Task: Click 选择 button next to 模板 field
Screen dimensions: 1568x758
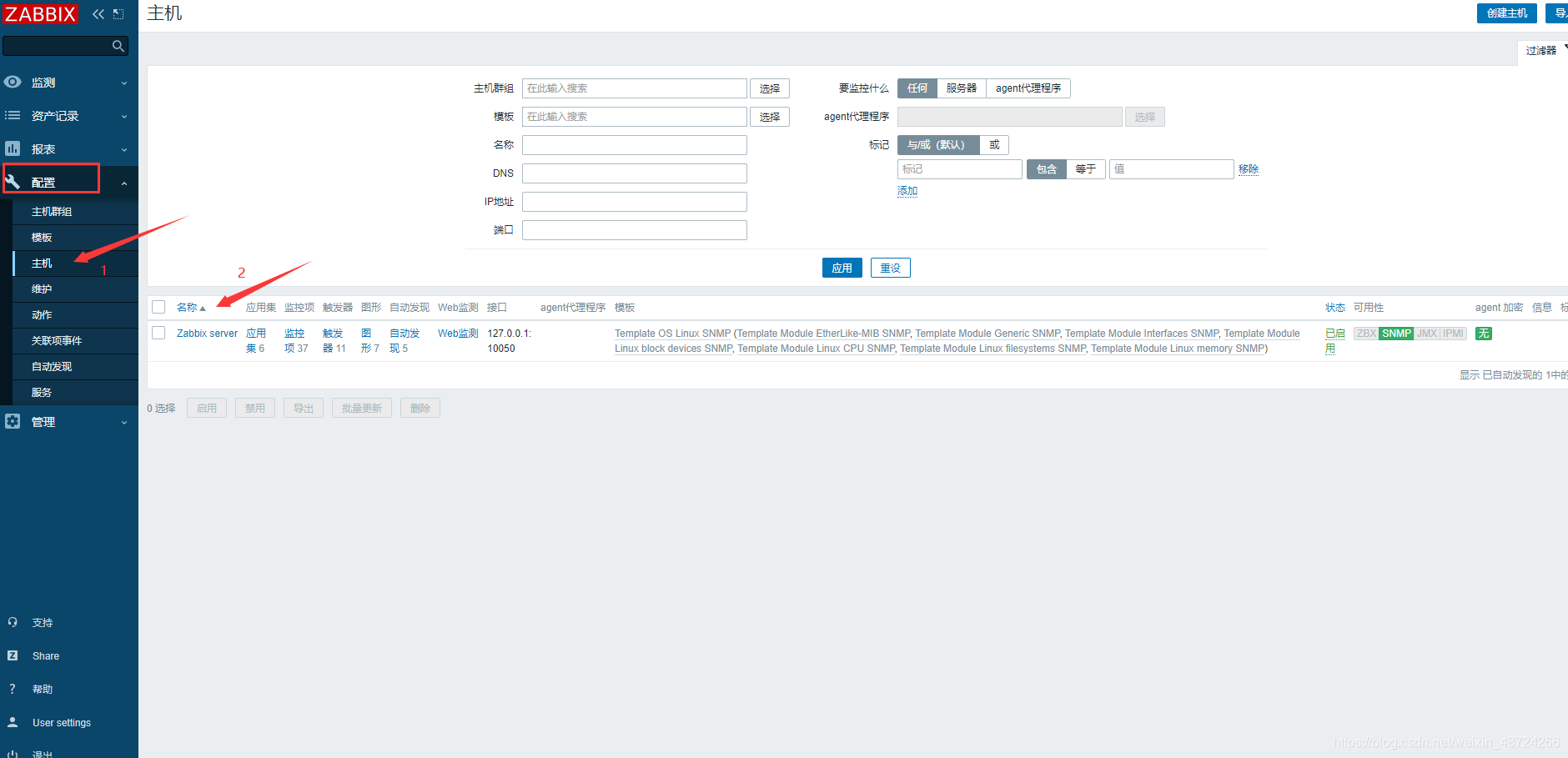Action: point(769,117)
